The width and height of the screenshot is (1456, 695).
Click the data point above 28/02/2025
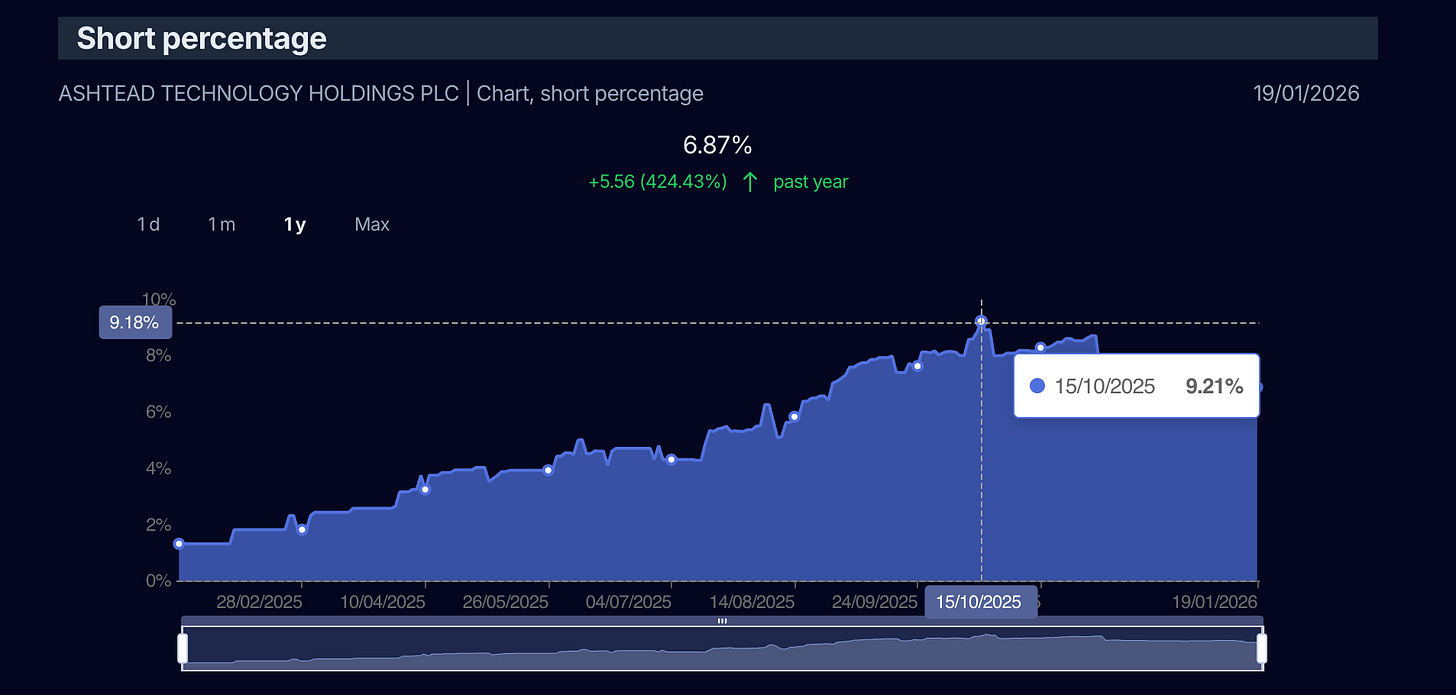pos(302,530)
